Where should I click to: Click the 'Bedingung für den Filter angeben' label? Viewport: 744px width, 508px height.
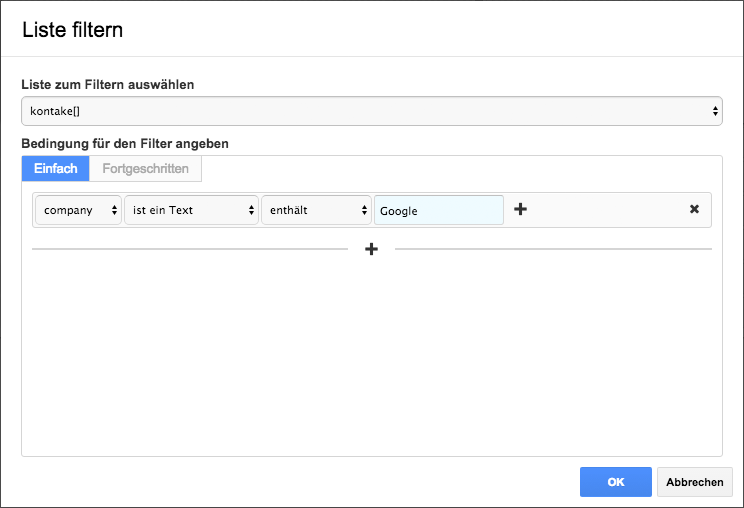(125, 143)
